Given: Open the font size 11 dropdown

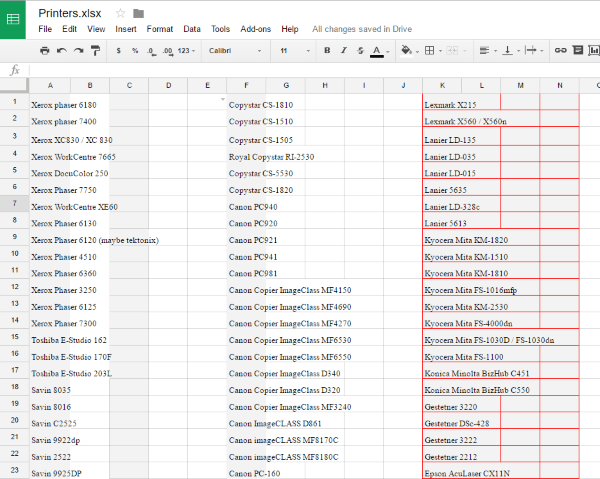Looking at the screenshot, I should click(291, 50).
